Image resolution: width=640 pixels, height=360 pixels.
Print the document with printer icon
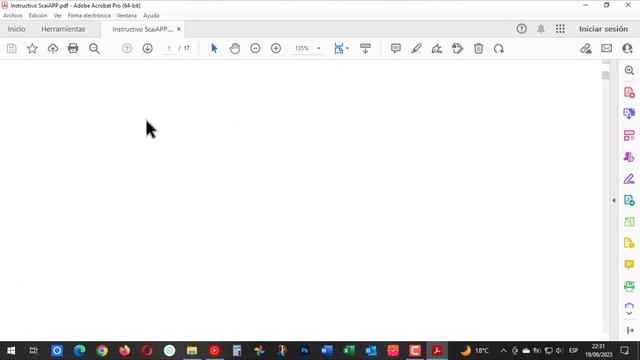click(x=73, y=49)
